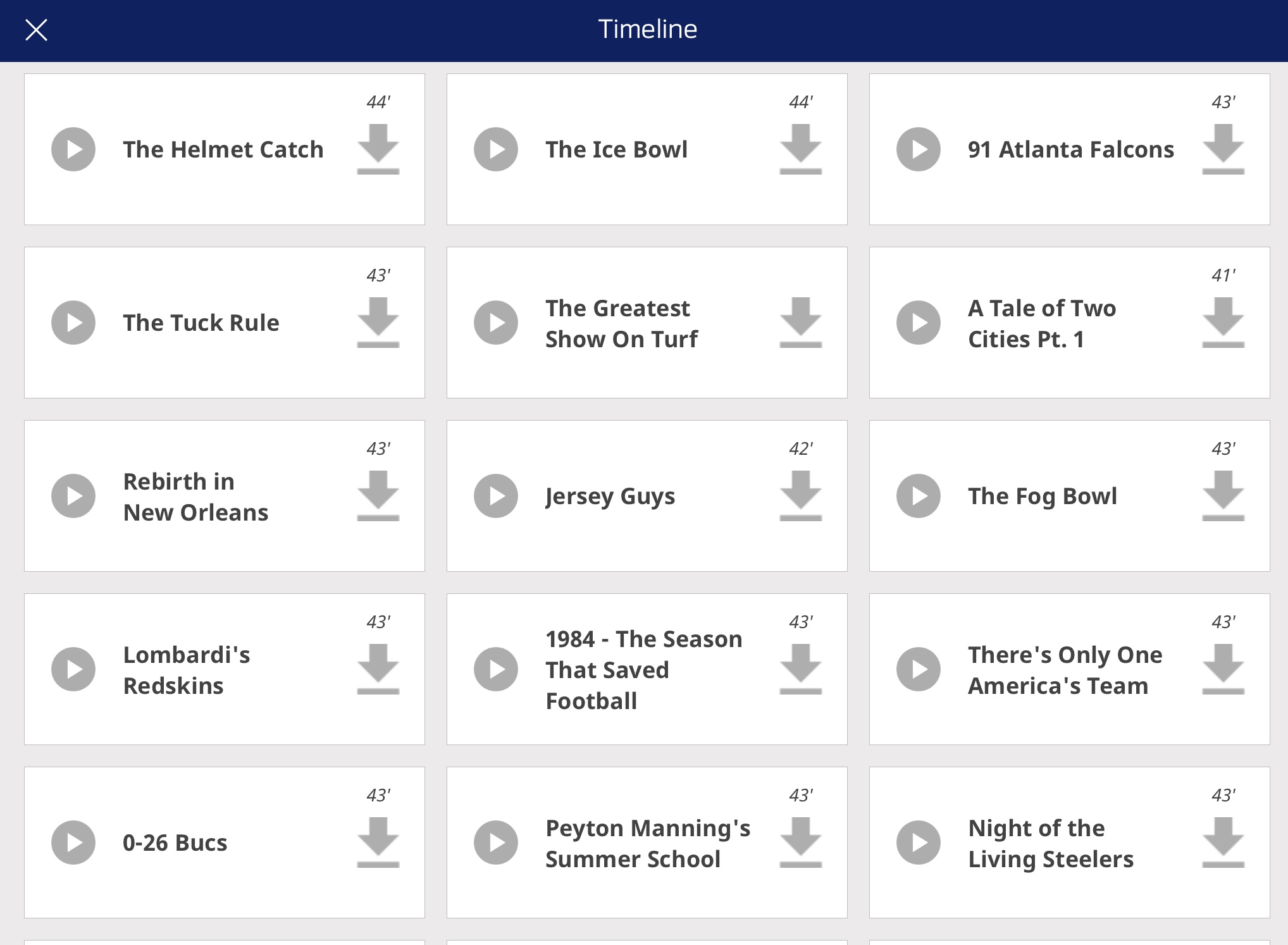Play Lombardi's Redskins episode
Image resolution: width=1288 pixels, height=945 pixels.
point(73,669)
